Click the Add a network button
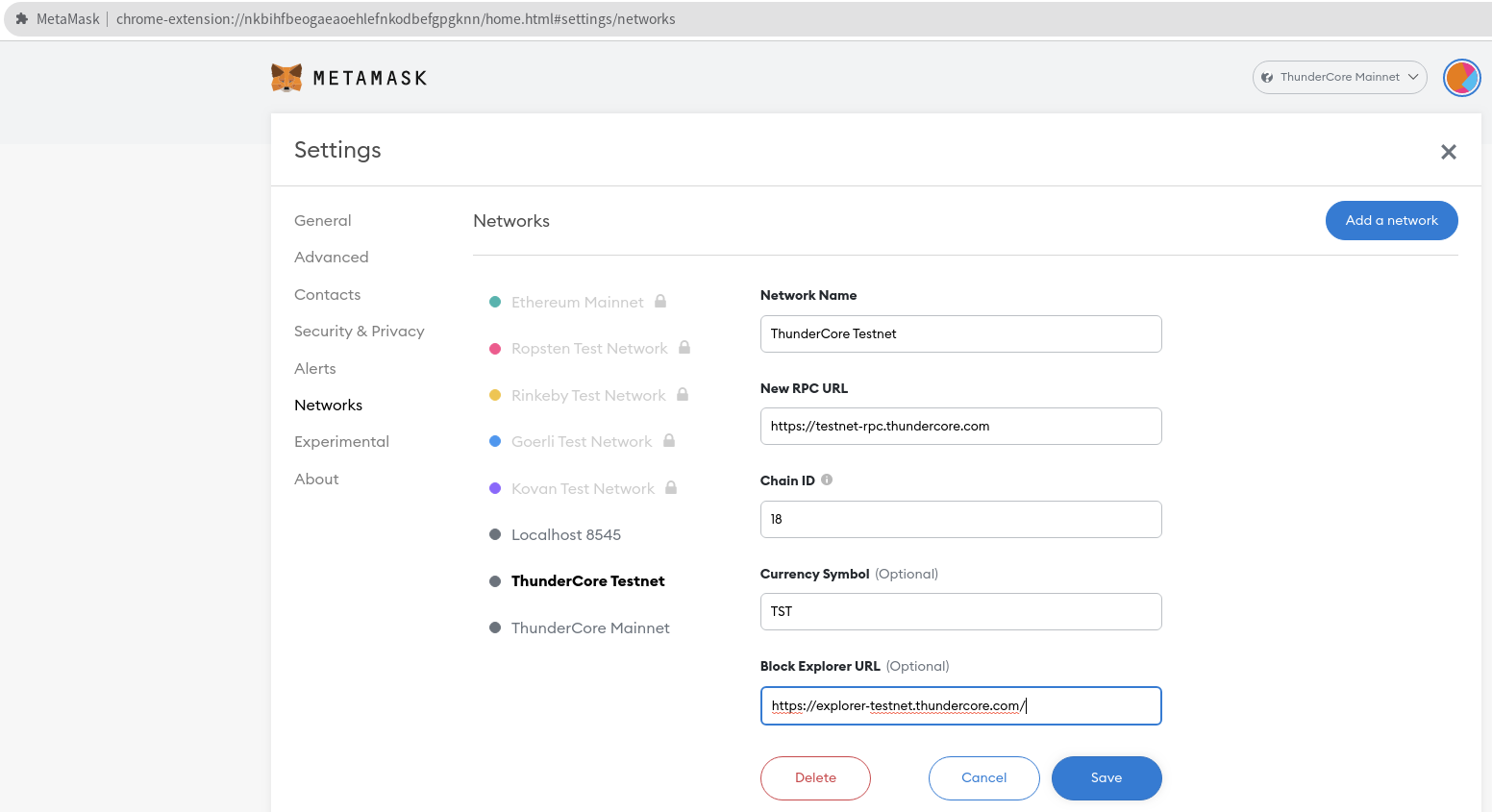This screenshot has height=812, width=1492. (1391, 220)
